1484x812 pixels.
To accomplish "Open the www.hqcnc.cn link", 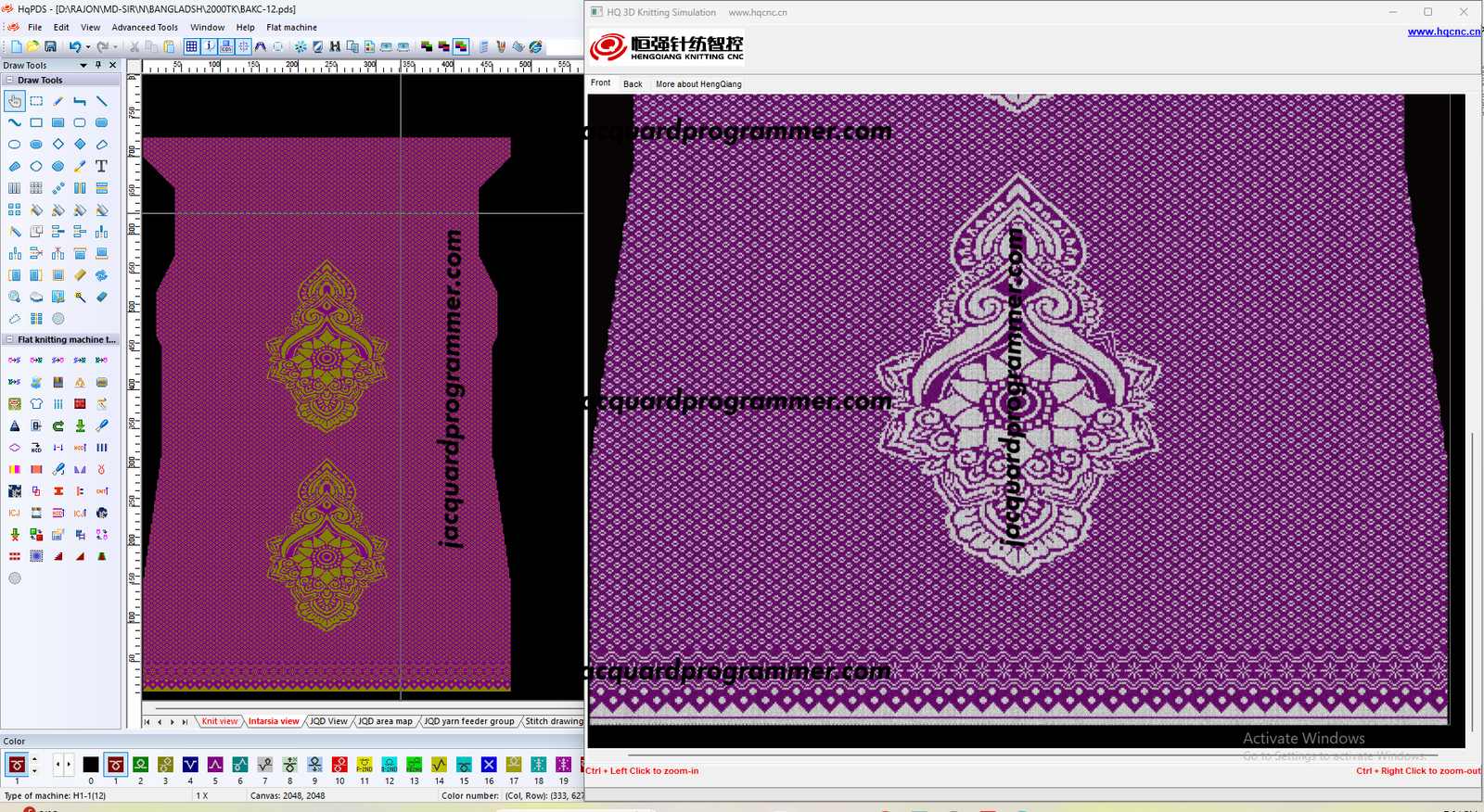I will click(x=1442, y=32).
